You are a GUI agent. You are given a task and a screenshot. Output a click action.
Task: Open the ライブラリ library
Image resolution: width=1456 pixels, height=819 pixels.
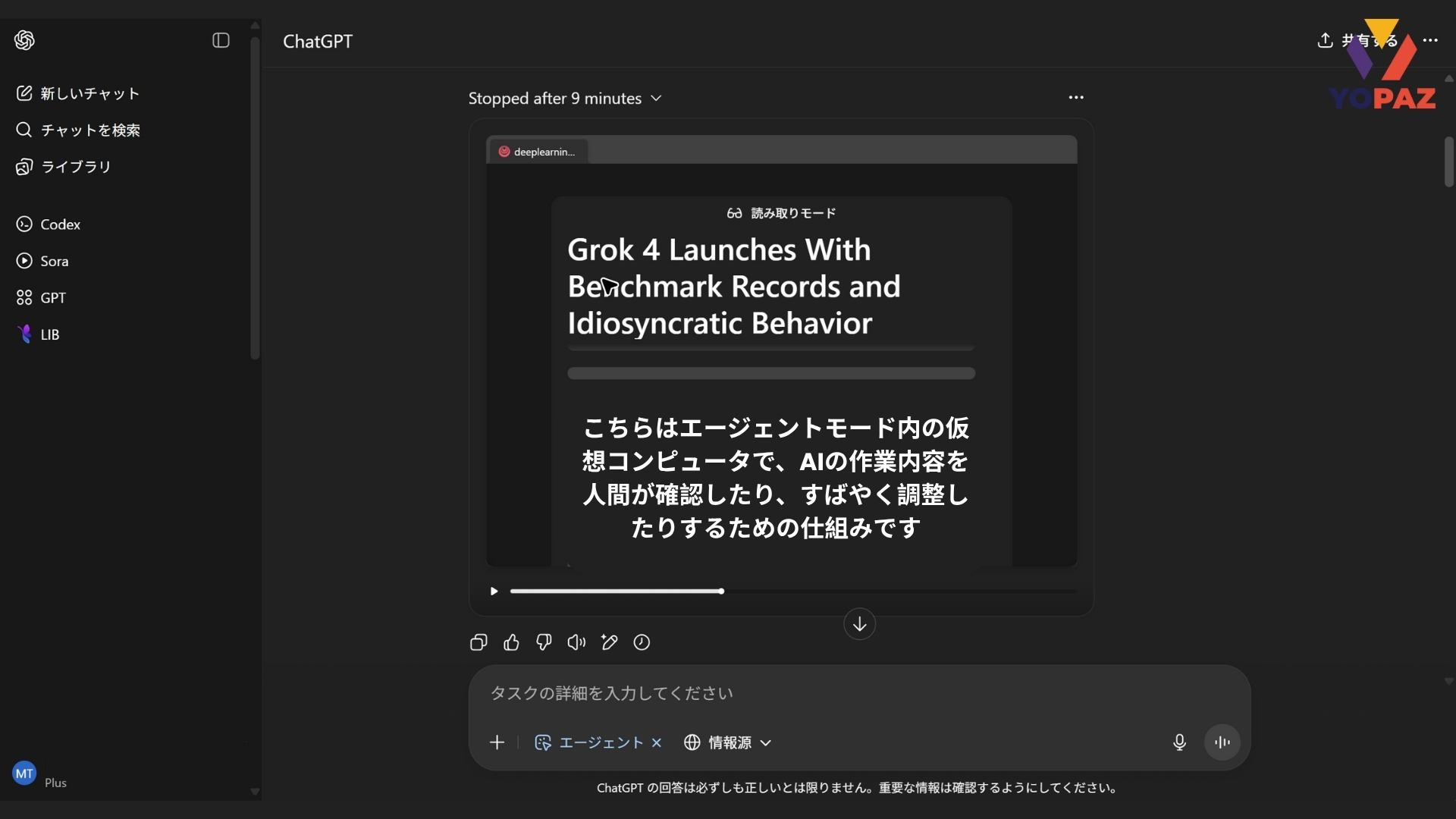pos(64,166)
